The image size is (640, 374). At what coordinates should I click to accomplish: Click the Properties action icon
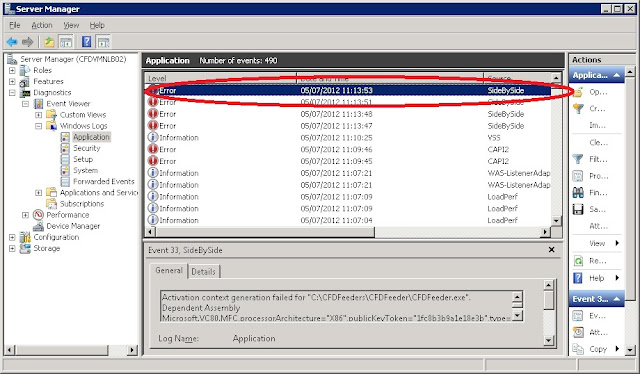pyautogui.click(x=578, y=176)
